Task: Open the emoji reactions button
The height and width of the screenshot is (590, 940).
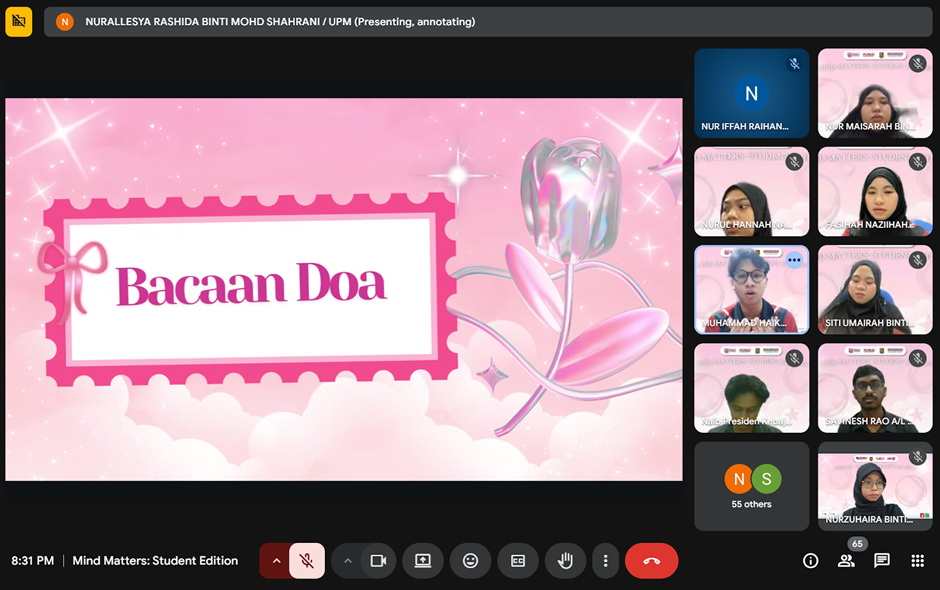Action: (470, 561)
